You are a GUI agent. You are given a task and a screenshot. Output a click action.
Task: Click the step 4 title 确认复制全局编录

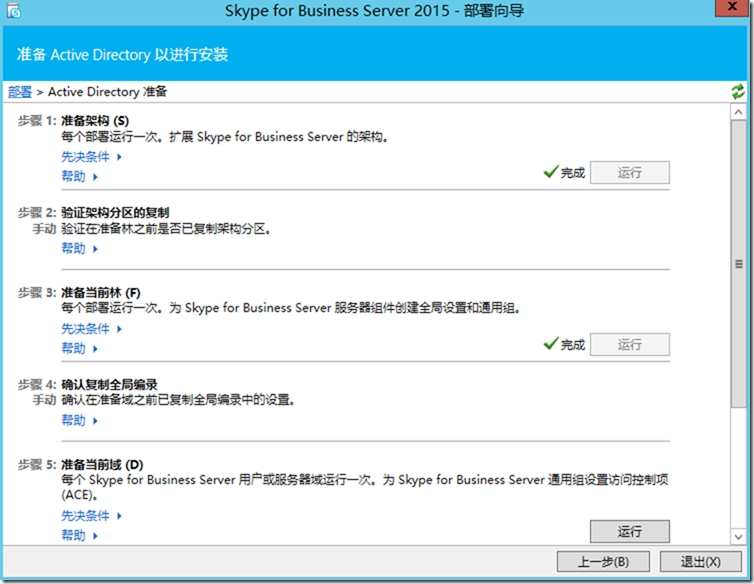pyautogui.click(x=109, y=384)
